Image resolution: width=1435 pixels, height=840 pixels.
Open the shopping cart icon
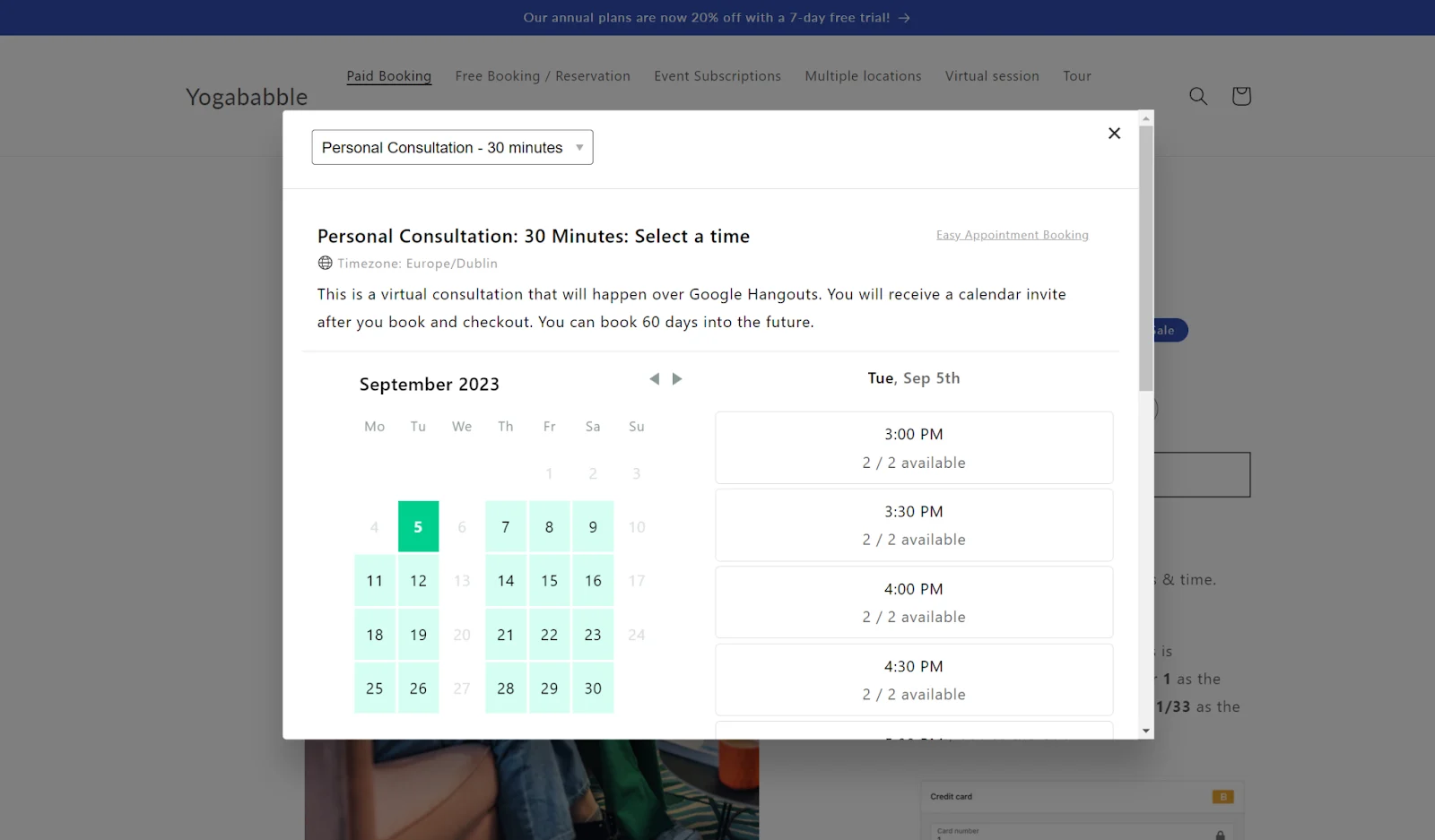point(1240,96)
